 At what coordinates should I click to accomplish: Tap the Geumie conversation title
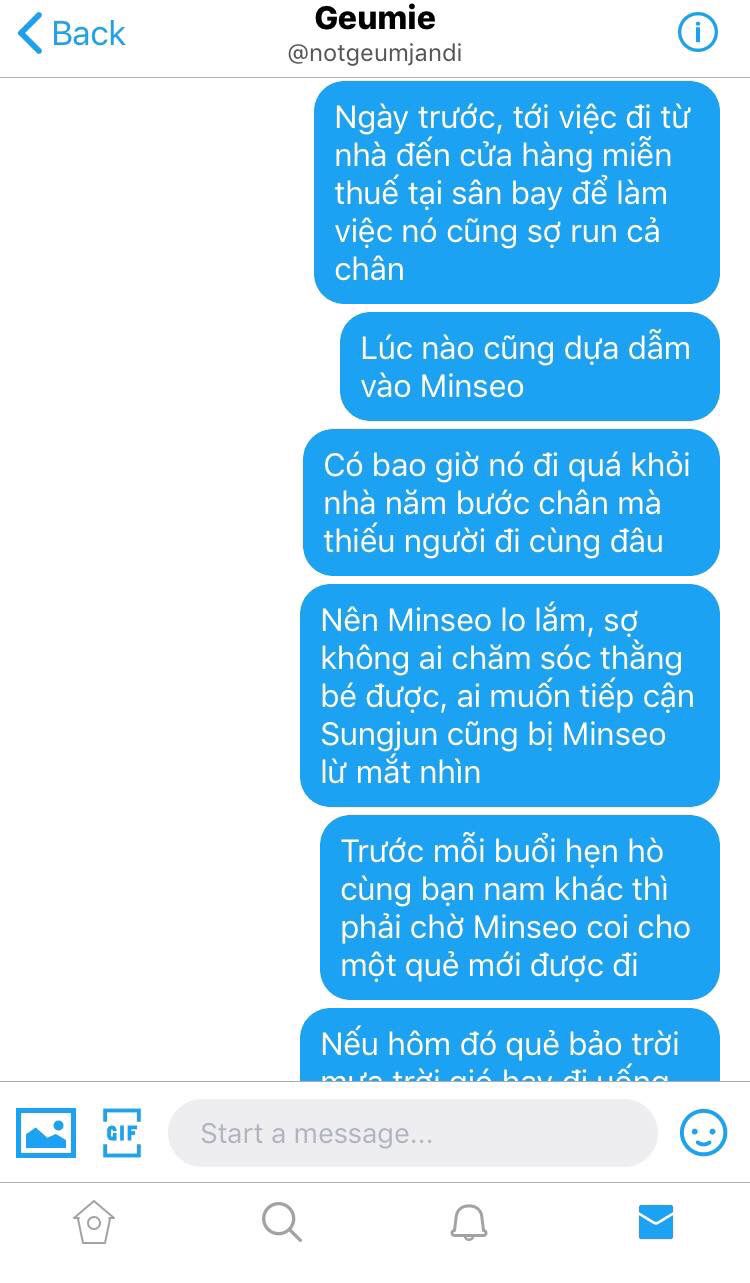pos(375,18)
